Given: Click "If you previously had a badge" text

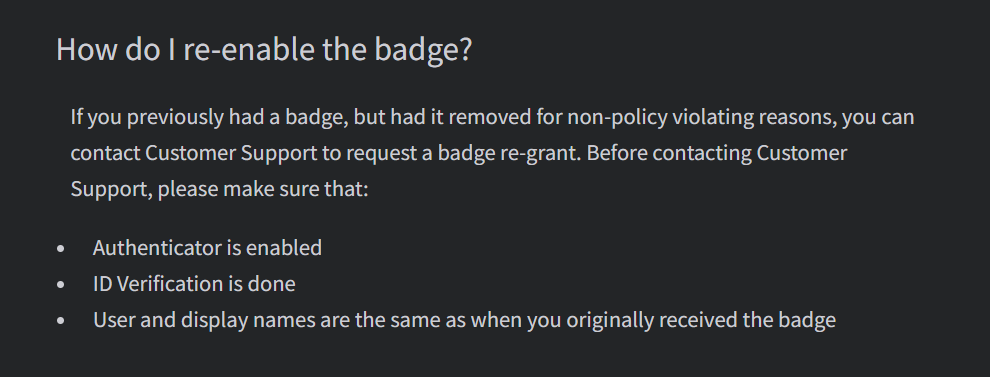Looking at the screenshot, I should 209,117.
